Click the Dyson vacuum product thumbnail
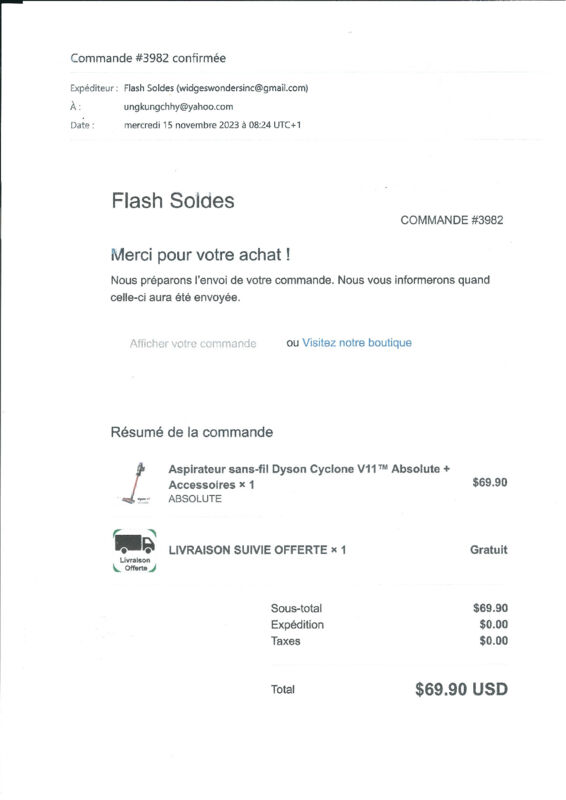The height and width of the screenshot is (800, 566). coord(136,483)
